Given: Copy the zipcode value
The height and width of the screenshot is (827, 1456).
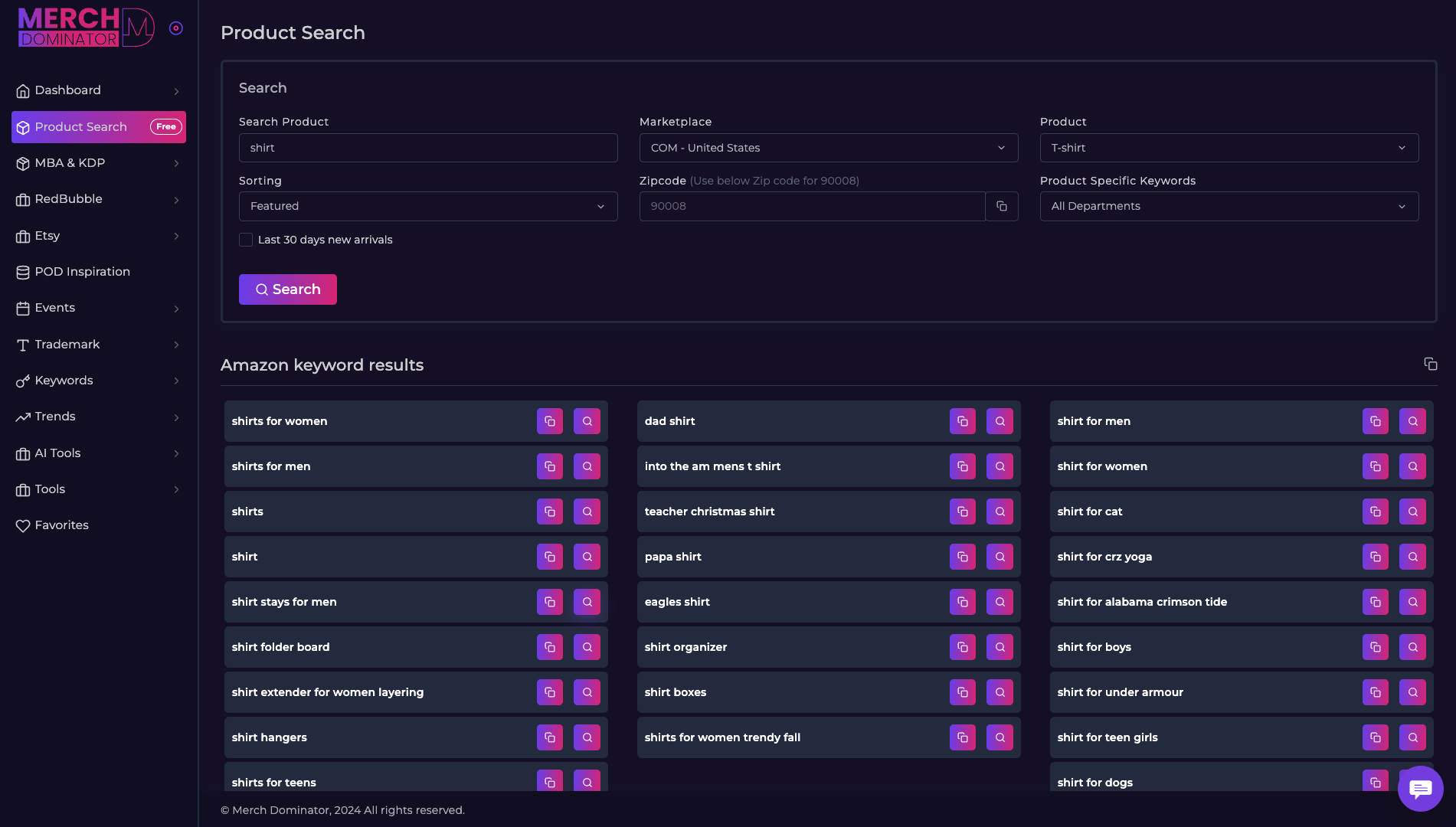Looking at the screenshot, I should (x=1002, y=206).
